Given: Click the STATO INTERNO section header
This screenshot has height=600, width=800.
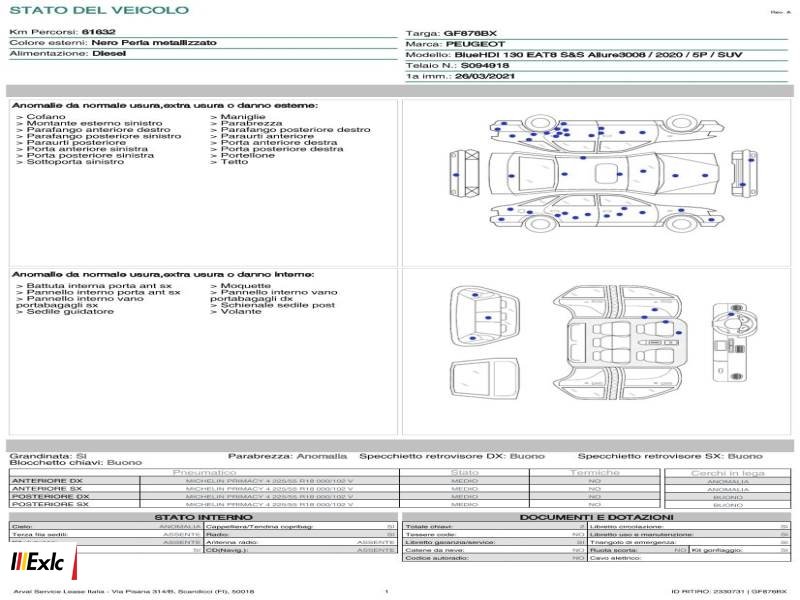Looking at the screenshot, I should click(203, 517).
